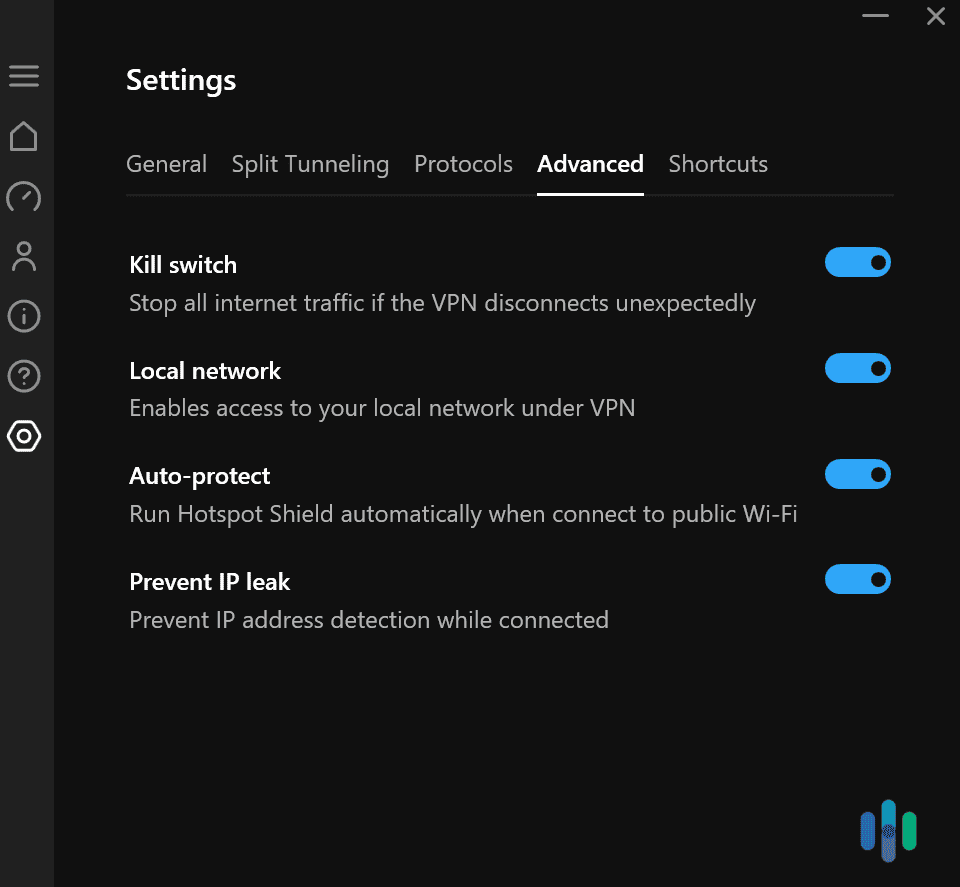960x887 pixels.
Task: Select the Protocols tab
Action: pos(463,164)
